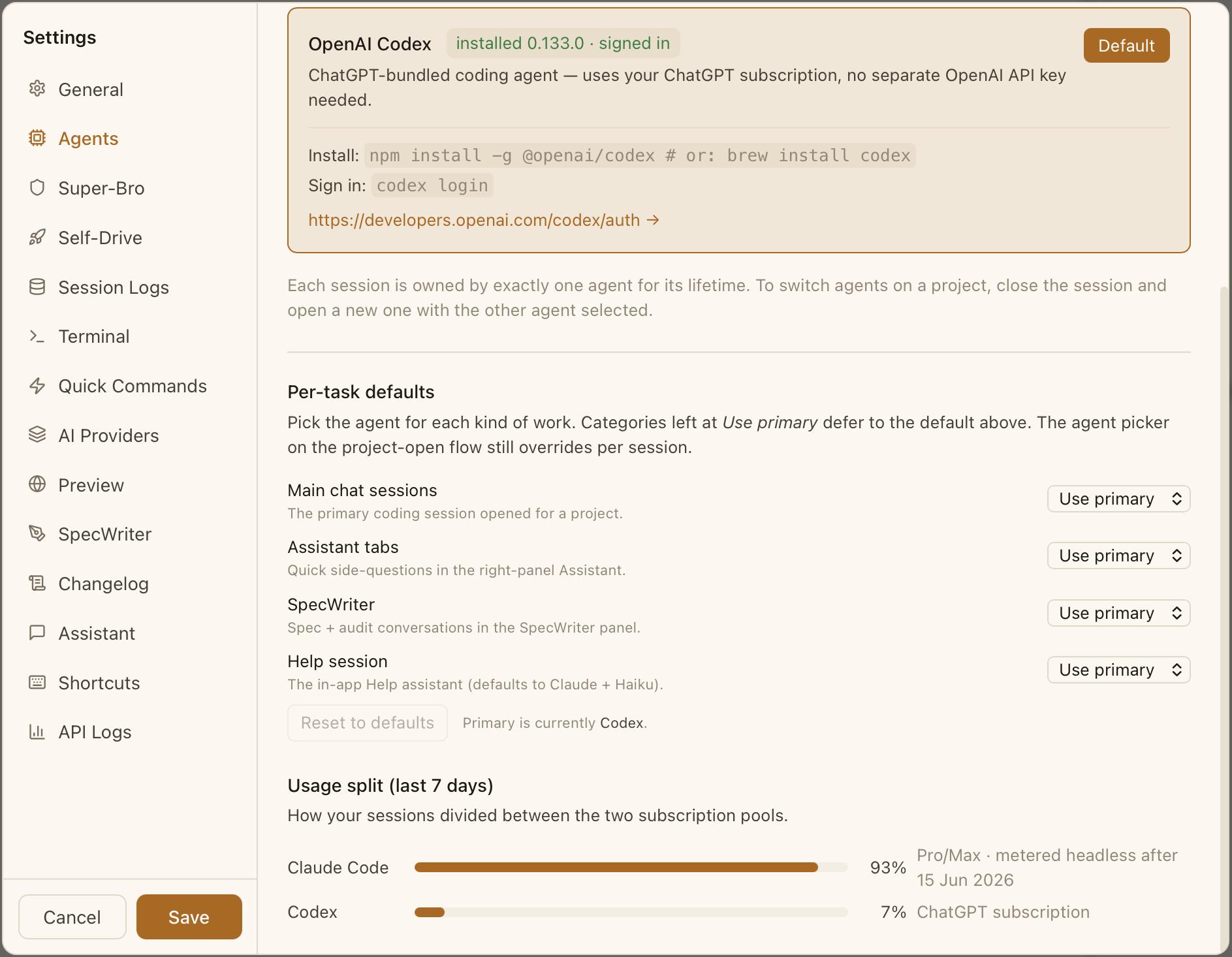Click the Claude Code usage bar
Screen dimensions: 1232x957
tap(631, 868)
